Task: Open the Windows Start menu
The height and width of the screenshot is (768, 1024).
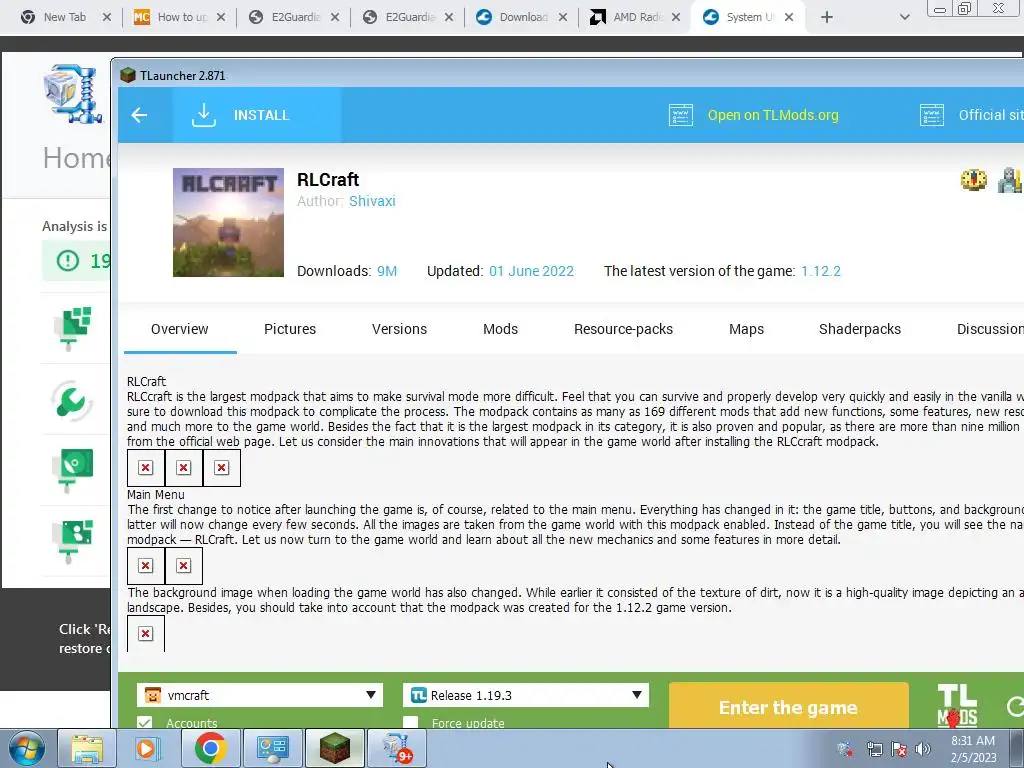Action: (26, 748)
